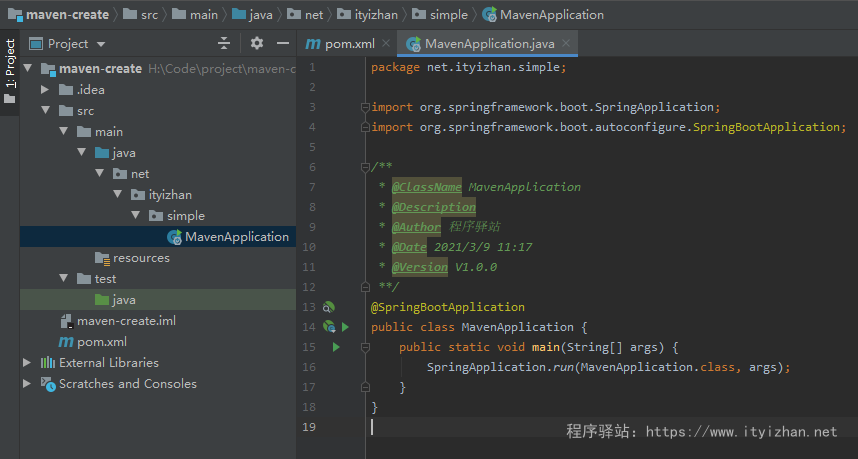Click the .idea folder icon
858x459 pixels.
(x=66, y=90)
